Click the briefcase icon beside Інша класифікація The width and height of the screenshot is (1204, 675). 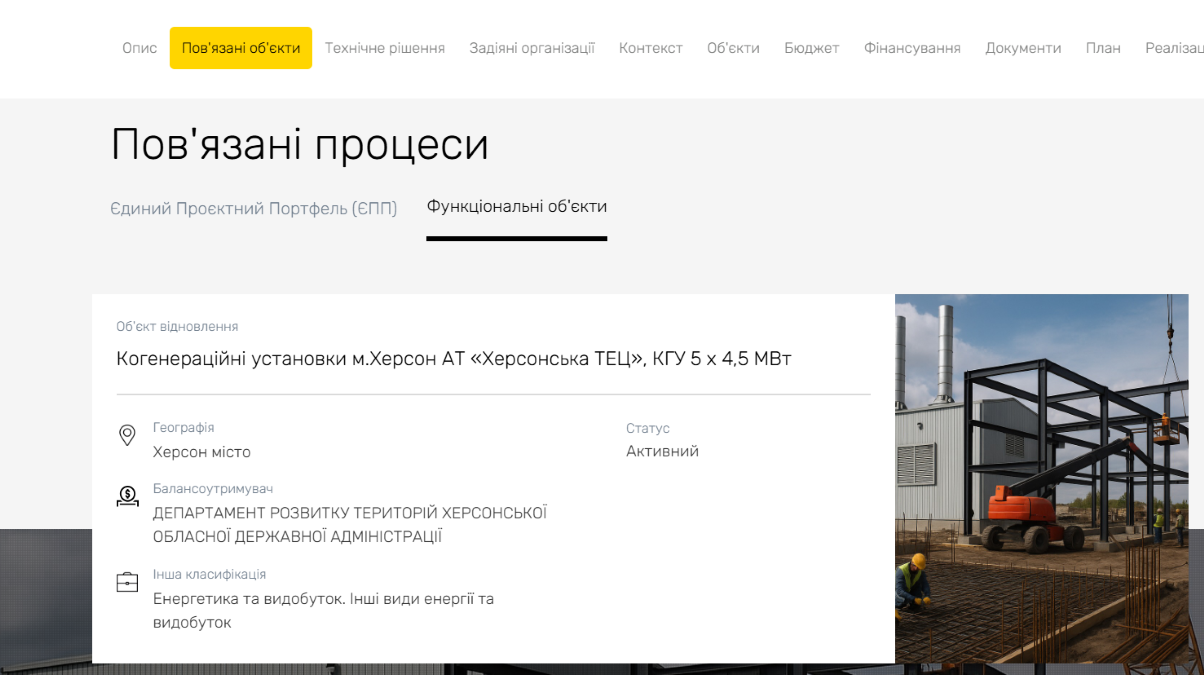(127, 582)
